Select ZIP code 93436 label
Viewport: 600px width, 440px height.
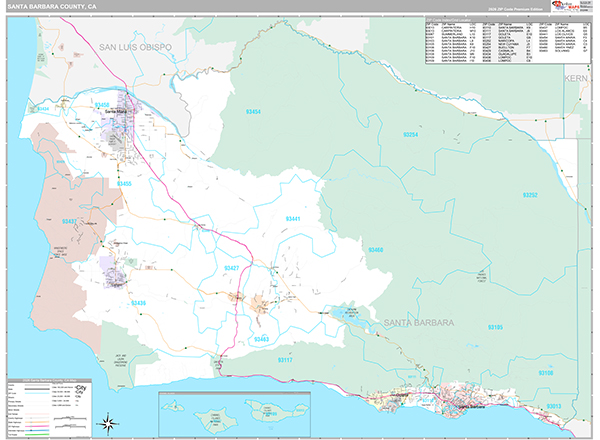pos(138,302)
